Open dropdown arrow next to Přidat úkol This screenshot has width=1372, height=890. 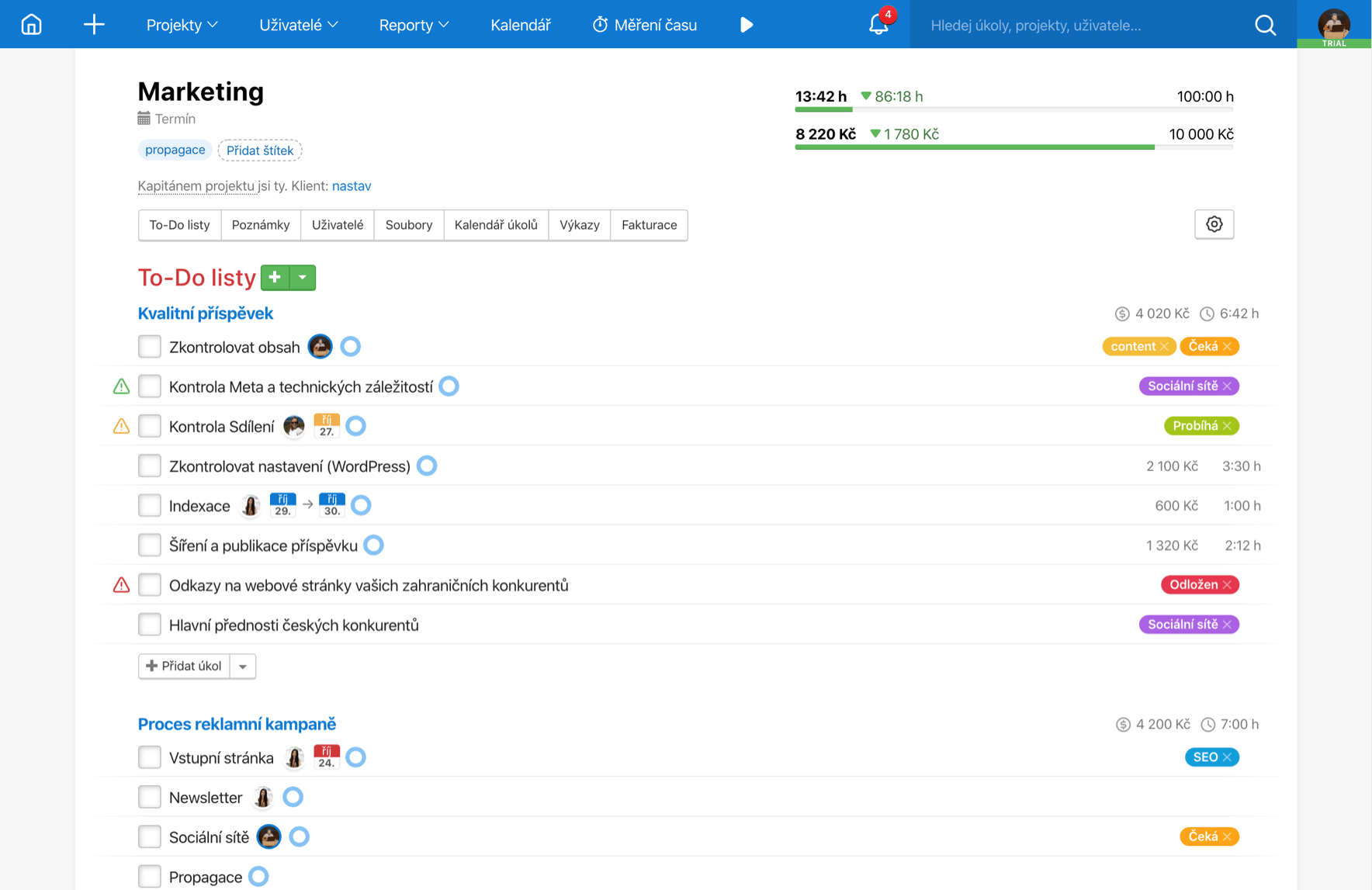click(243, 667)
